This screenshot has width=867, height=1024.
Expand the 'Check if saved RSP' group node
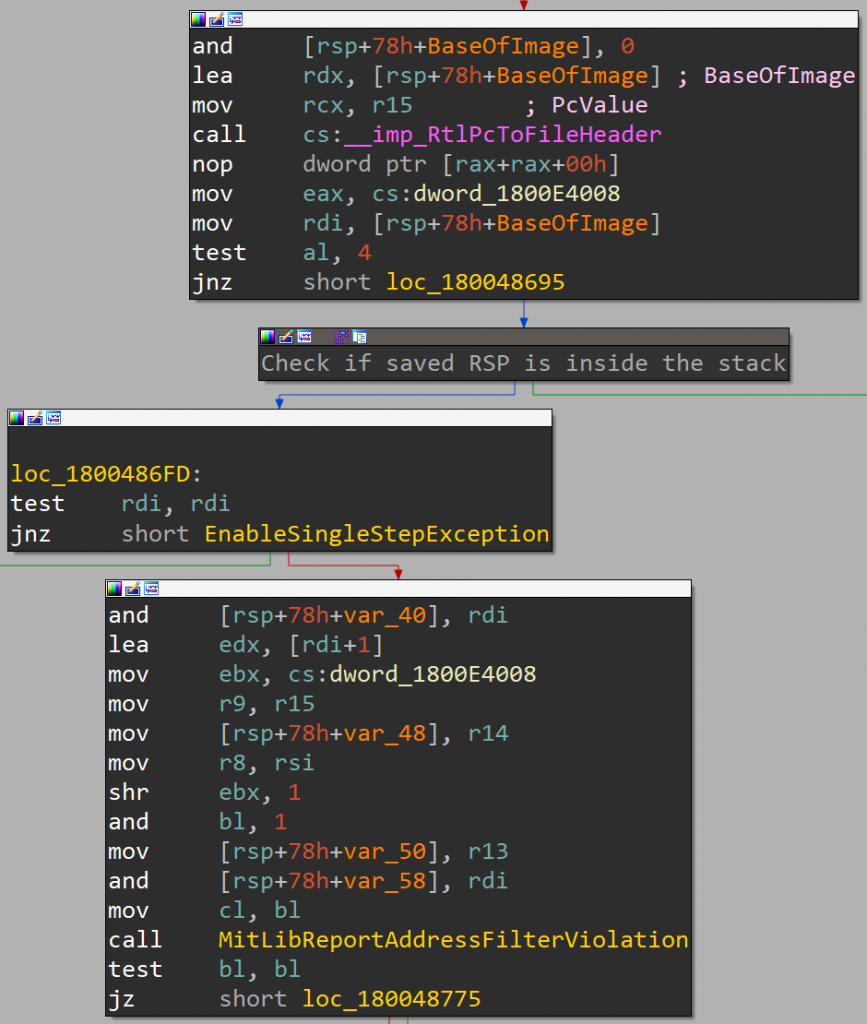(x=359, y=337)
